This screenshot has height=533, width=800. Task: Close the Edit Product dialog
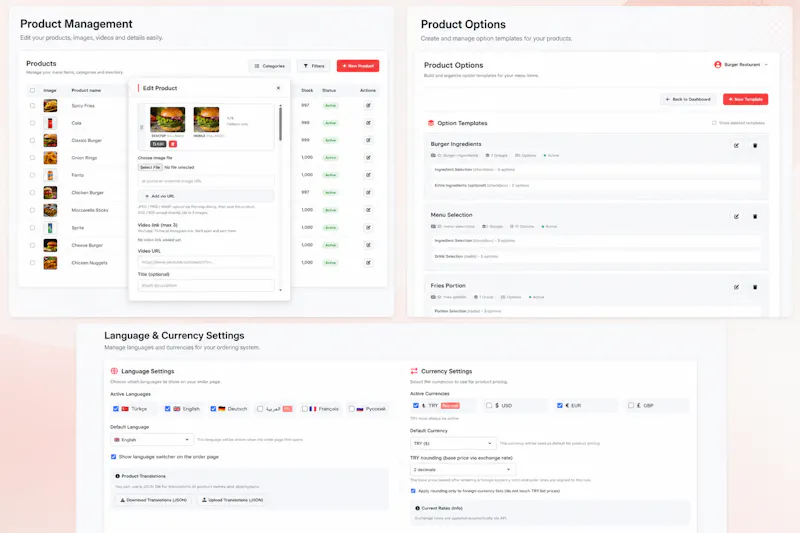278,88
